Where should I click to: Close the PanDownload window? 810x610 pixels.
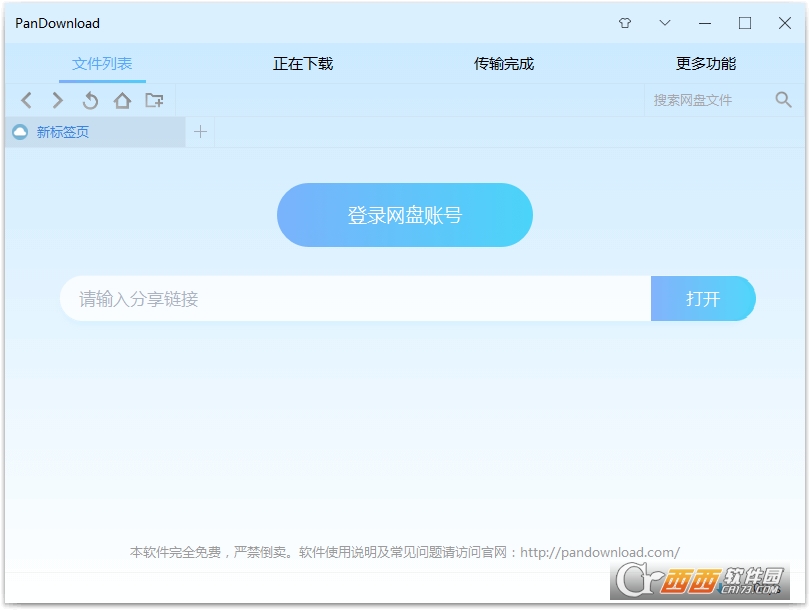pos(784,23)
